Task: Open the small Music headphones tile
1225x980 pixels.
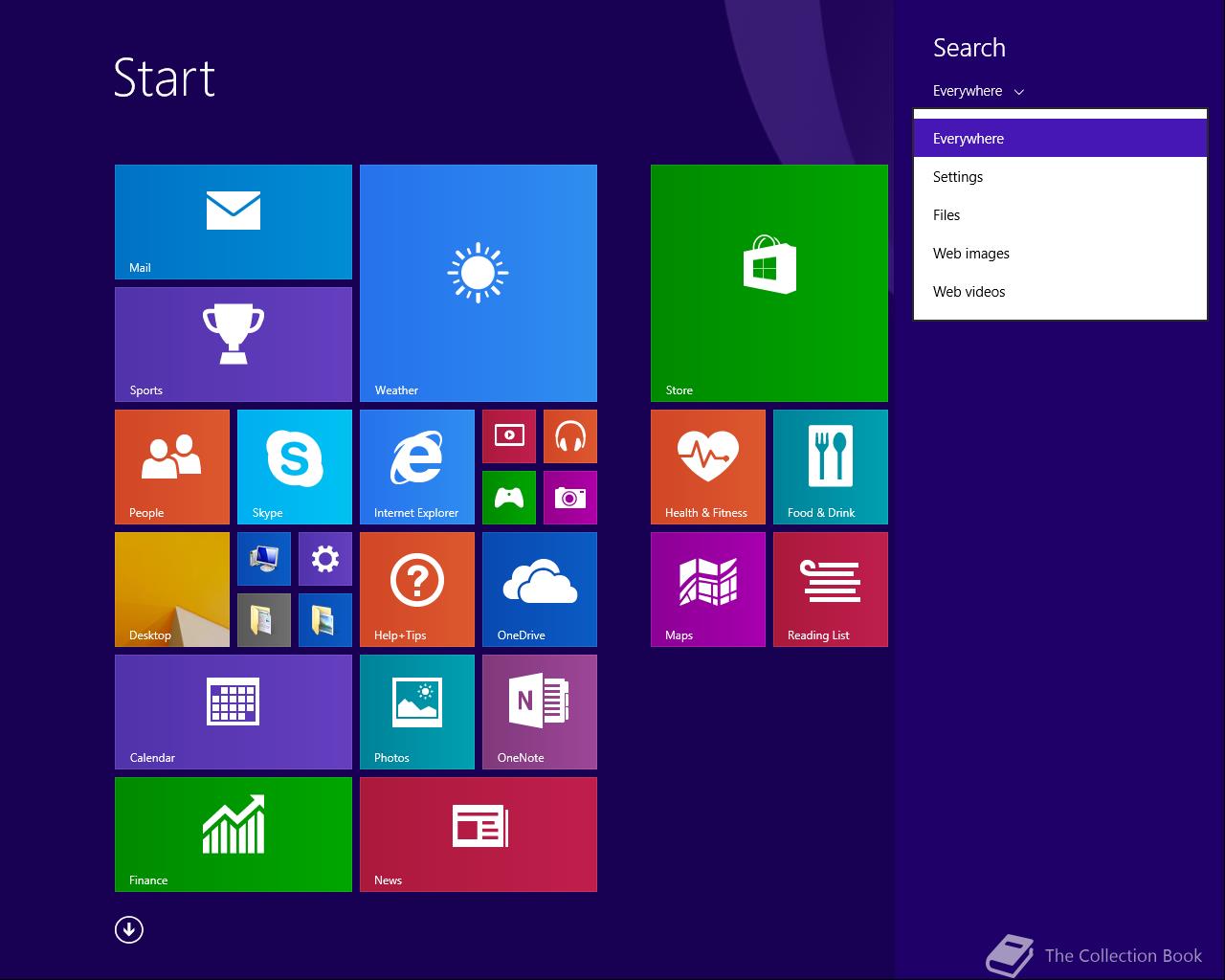Action: pos(570,436)
